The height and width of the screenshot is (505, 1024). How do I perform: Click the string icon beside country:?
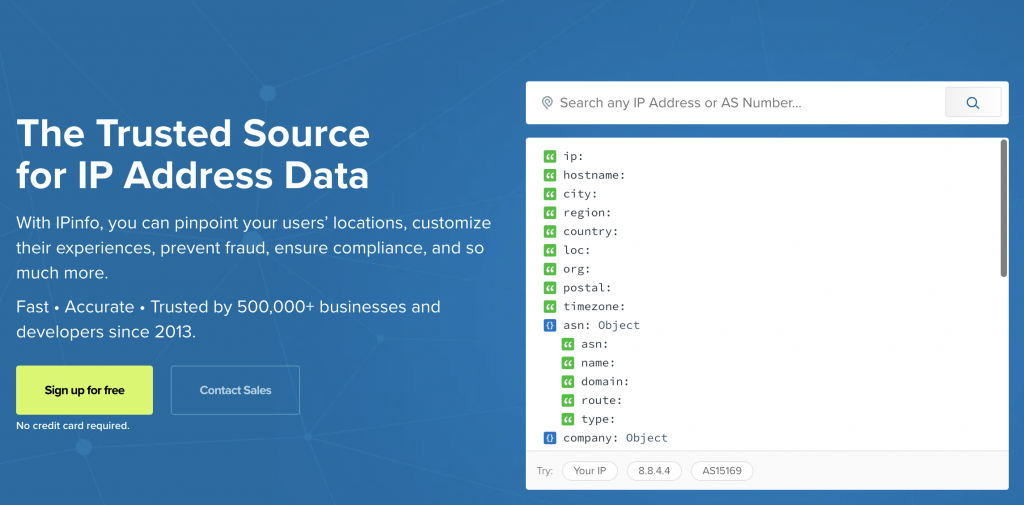(x=549, y=231)
